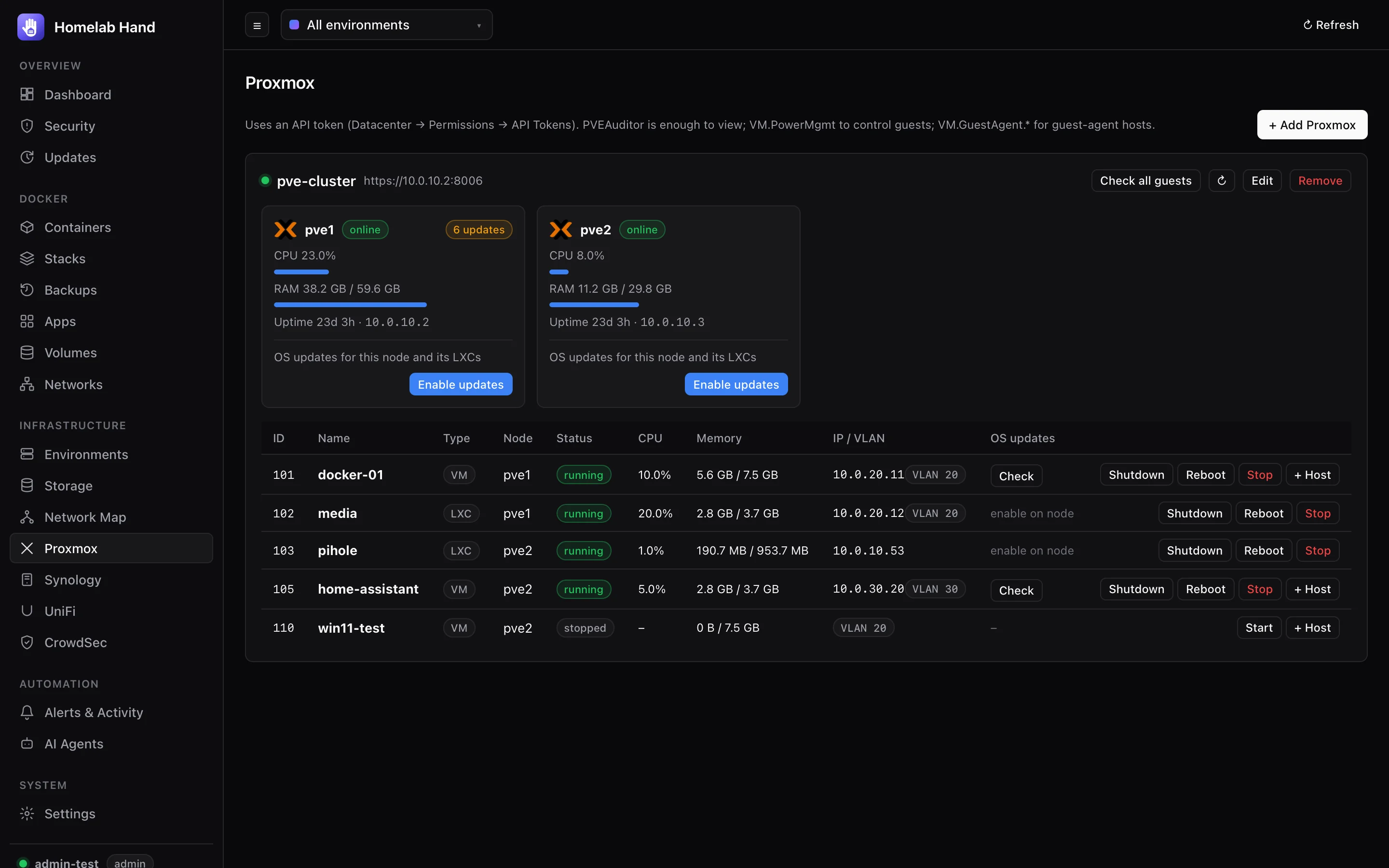Screen dimensions: 1389x868
Task: Click the Updates clock icon
Action: point(27,157)
